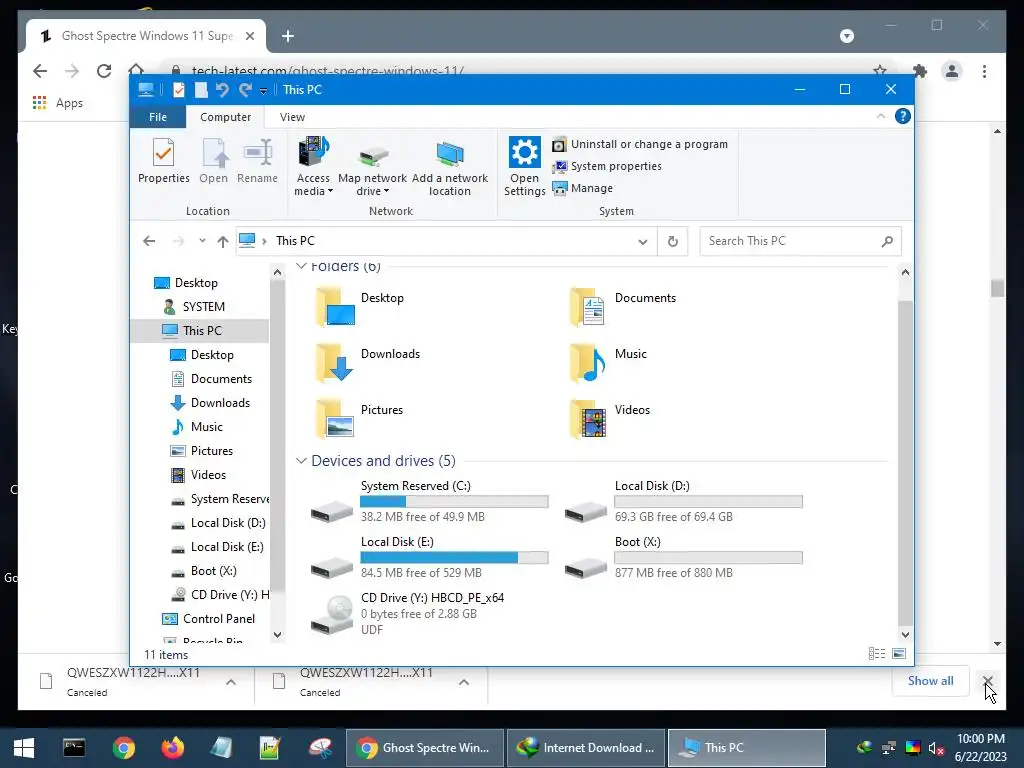Switch to the View ribbon tab

[292, 117]
